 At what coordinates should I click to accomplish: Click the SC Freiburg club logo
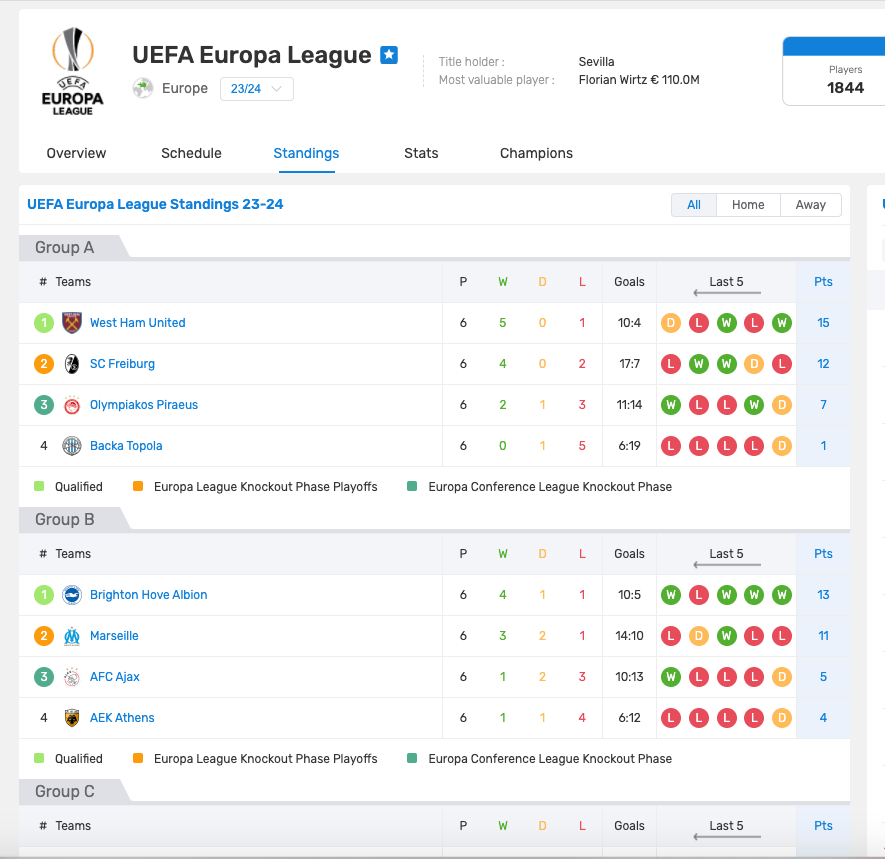pyautogui.click(x=72, y=364)
